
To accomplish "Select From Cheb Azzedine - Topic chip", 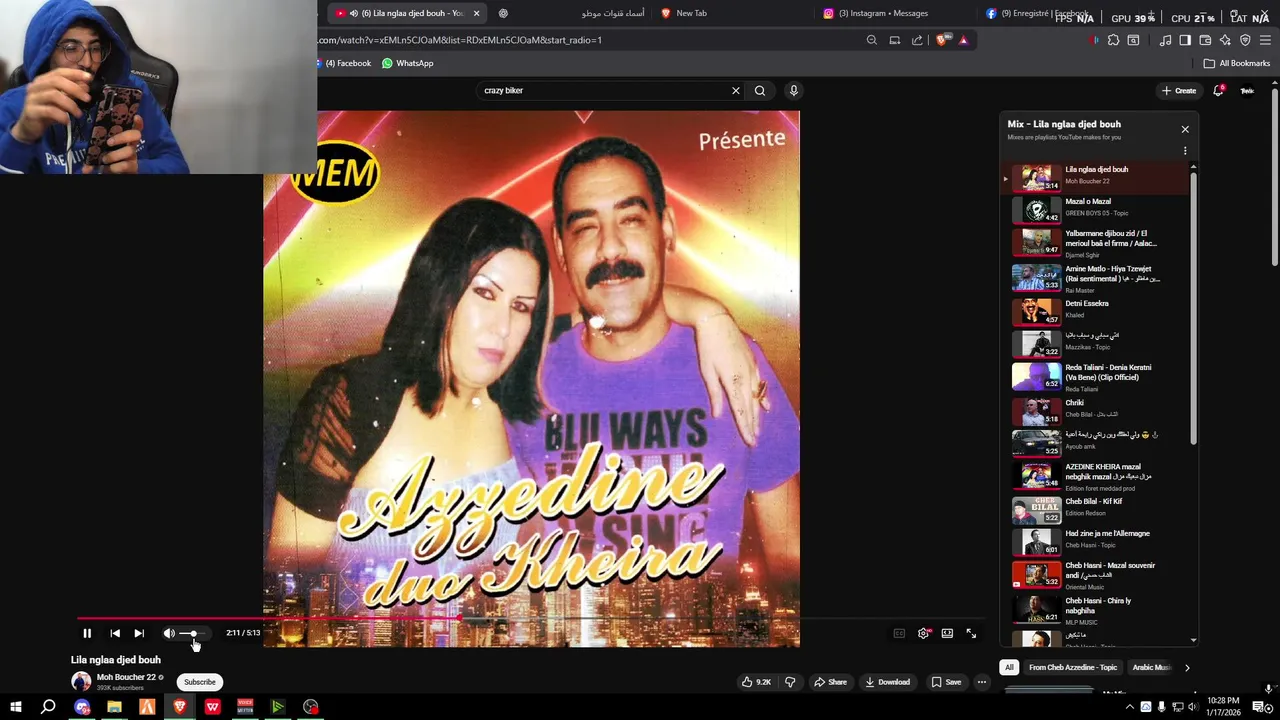I will pos(1073,667).
